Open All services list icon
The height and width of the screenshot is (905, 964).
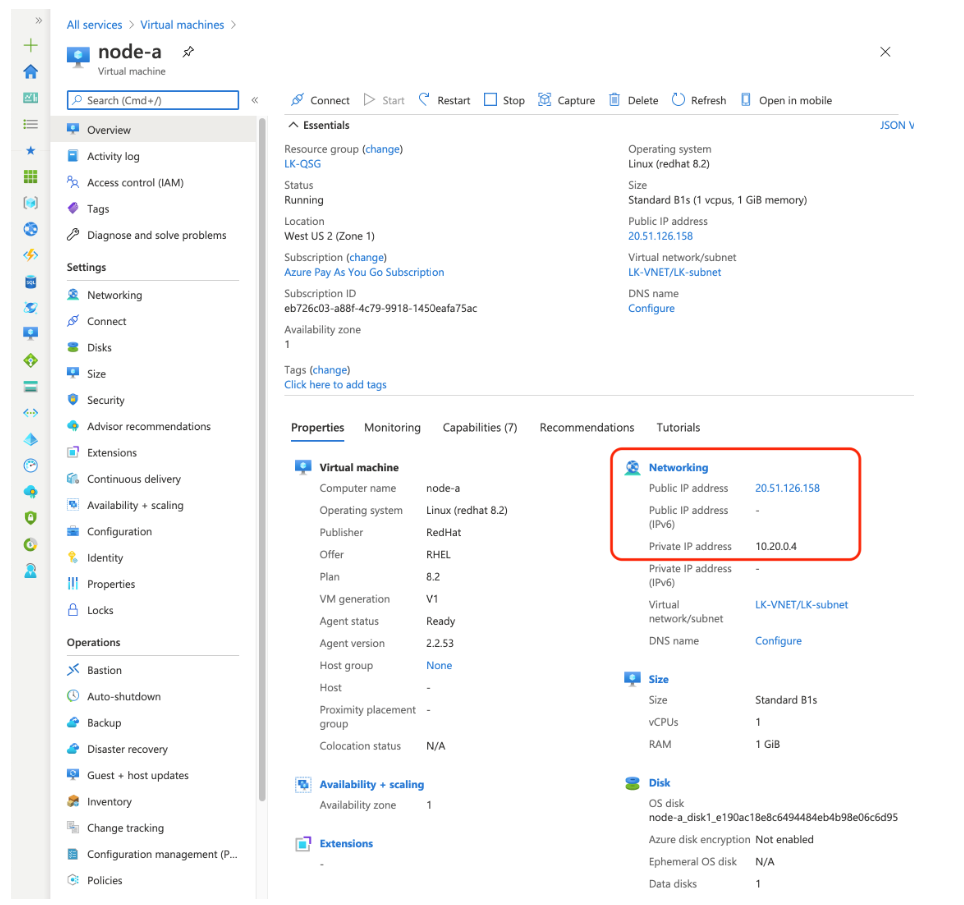coord(30,124)
